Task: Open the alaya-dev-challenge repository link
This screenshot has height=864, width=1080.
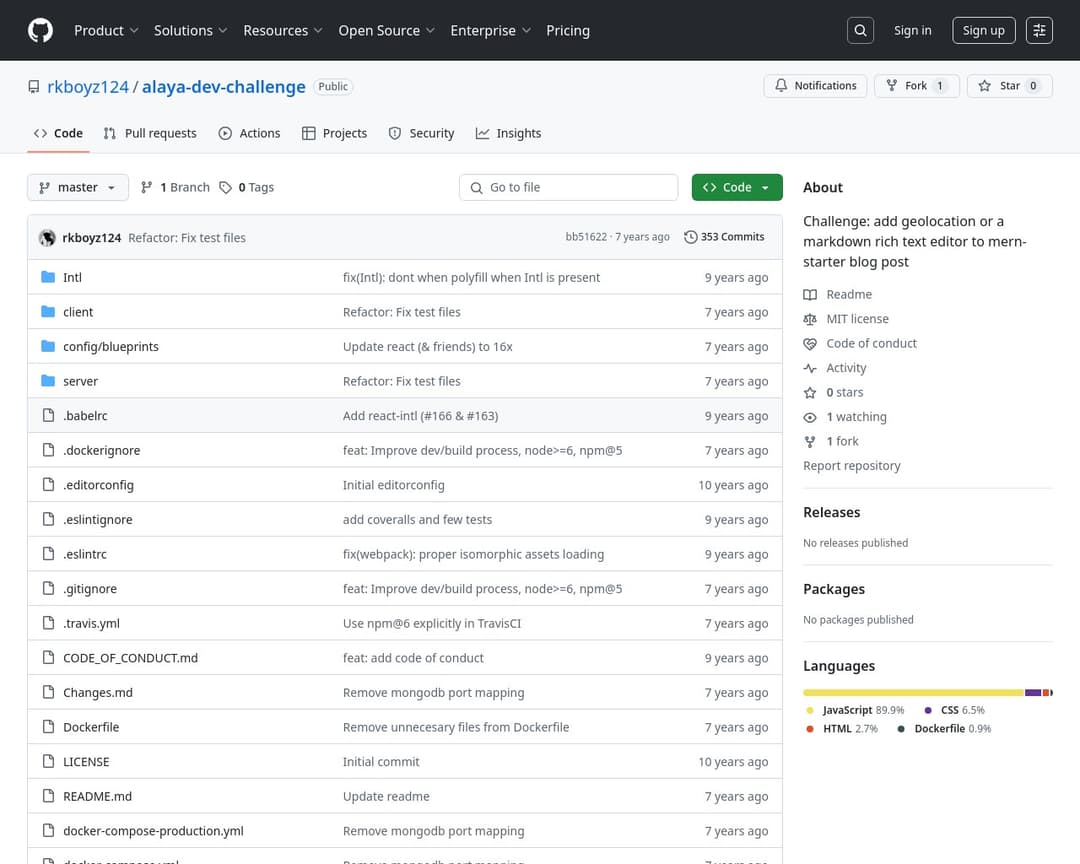Action: click(x=224, y=87)
